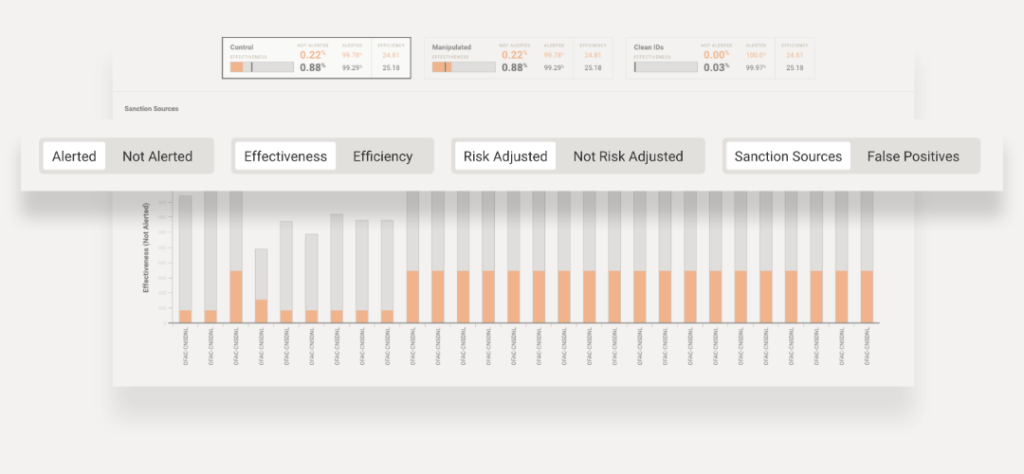The height and width of the screenshot is (474, 1024).
Task: Click 0.22% not alerted in Control card
Action: [312, 55]
